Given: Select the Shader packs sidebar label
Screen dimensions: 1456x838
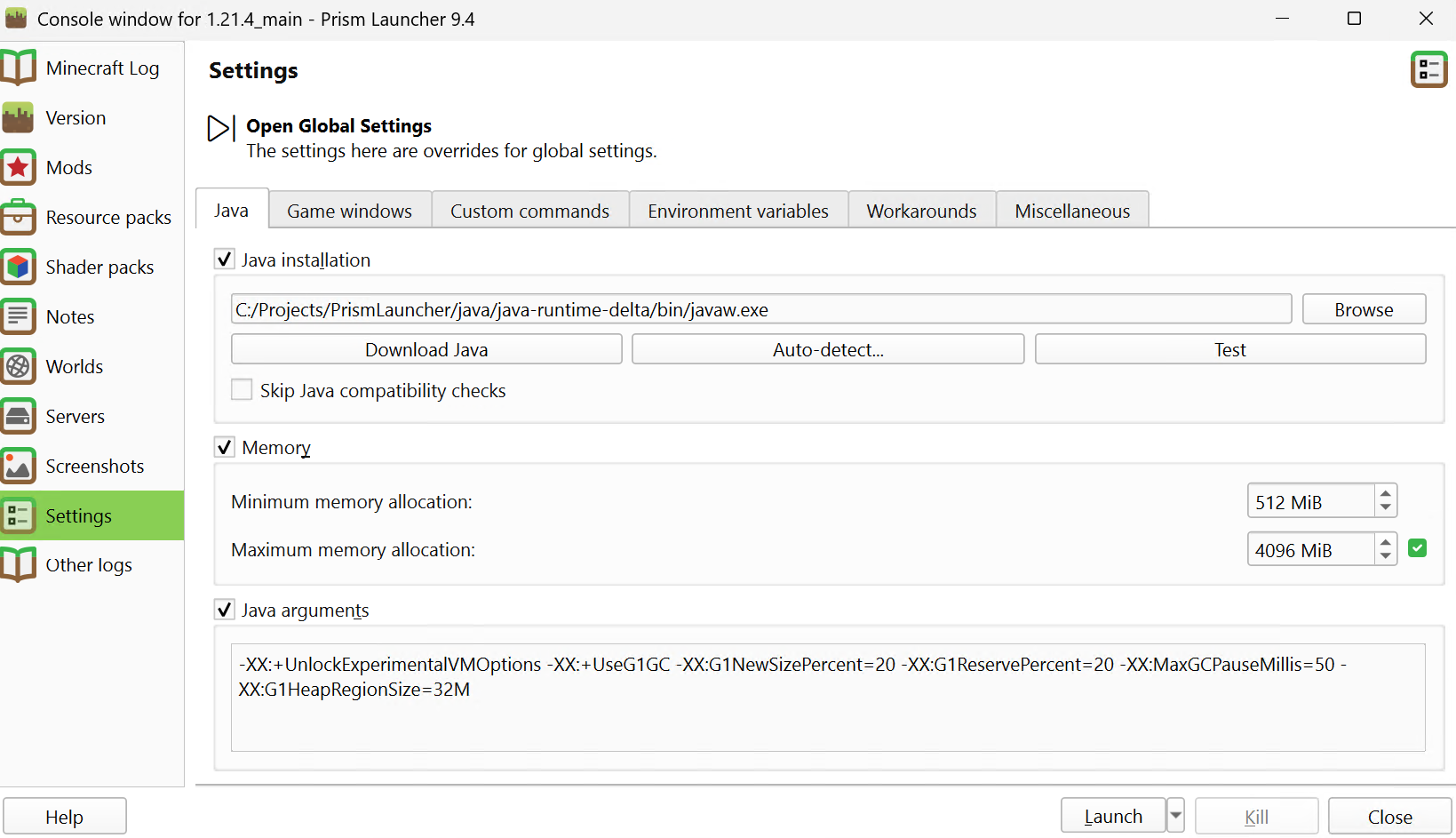Looking at the screenshot, I should point(99,267).
